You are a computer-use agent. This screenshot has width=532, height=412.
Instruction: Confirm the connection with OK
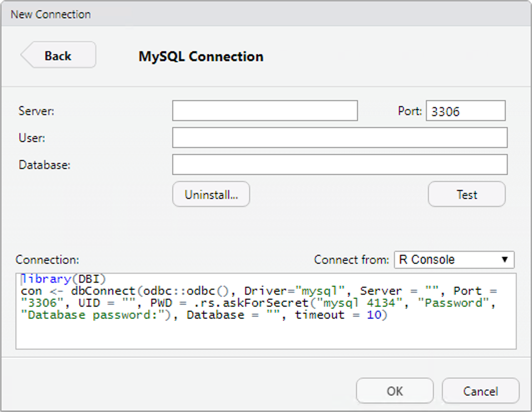pyautogui.click(x=395, y=391)
